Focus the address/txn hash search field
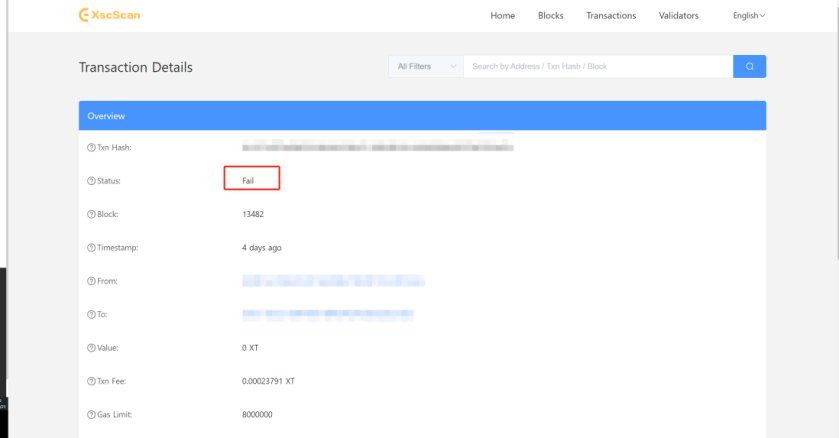The height and width of the screenshot is (438, 839). [598, 66]
